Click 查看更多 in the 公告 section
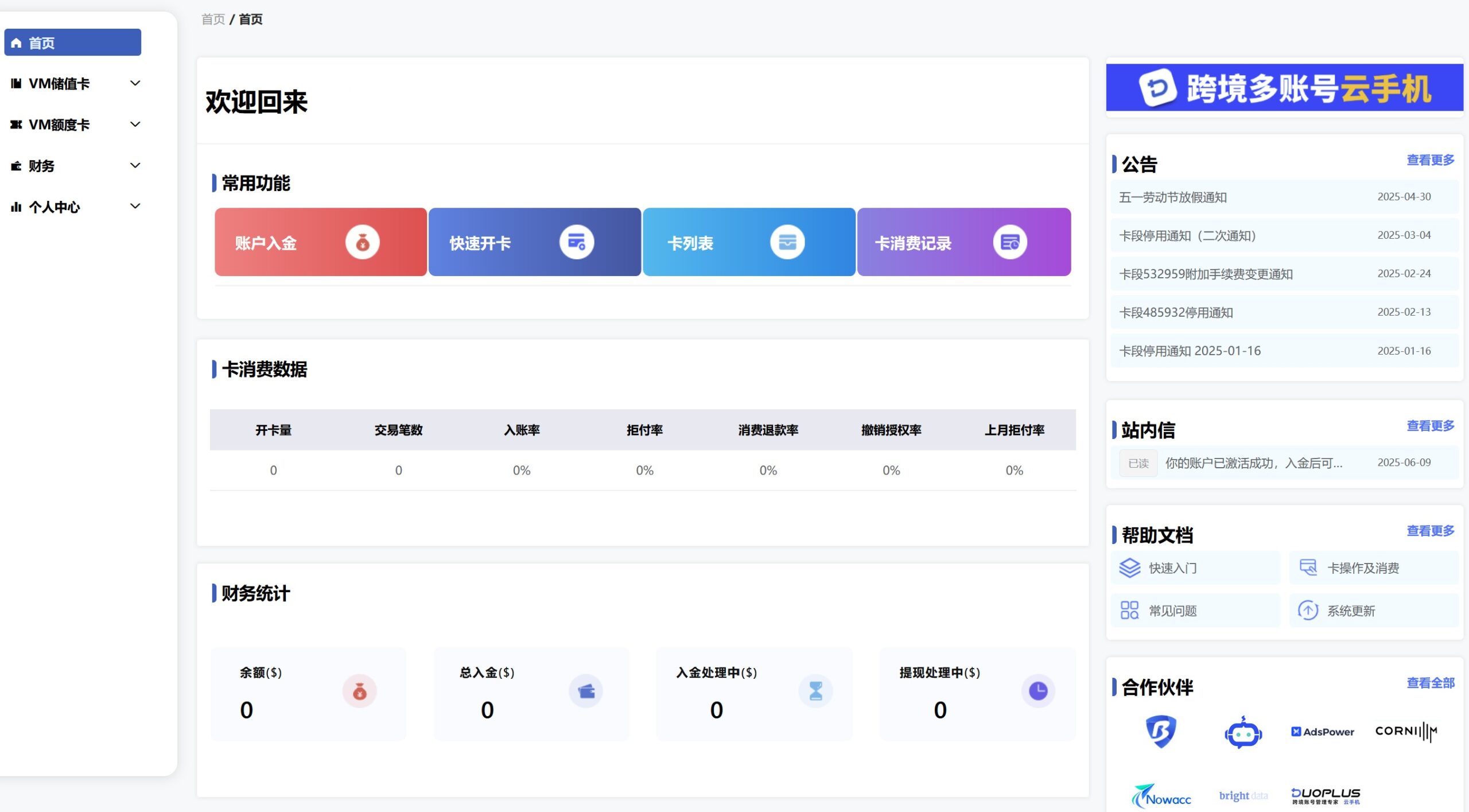Viewport: 1469px width, 812px height. (x=1430, y=160)
